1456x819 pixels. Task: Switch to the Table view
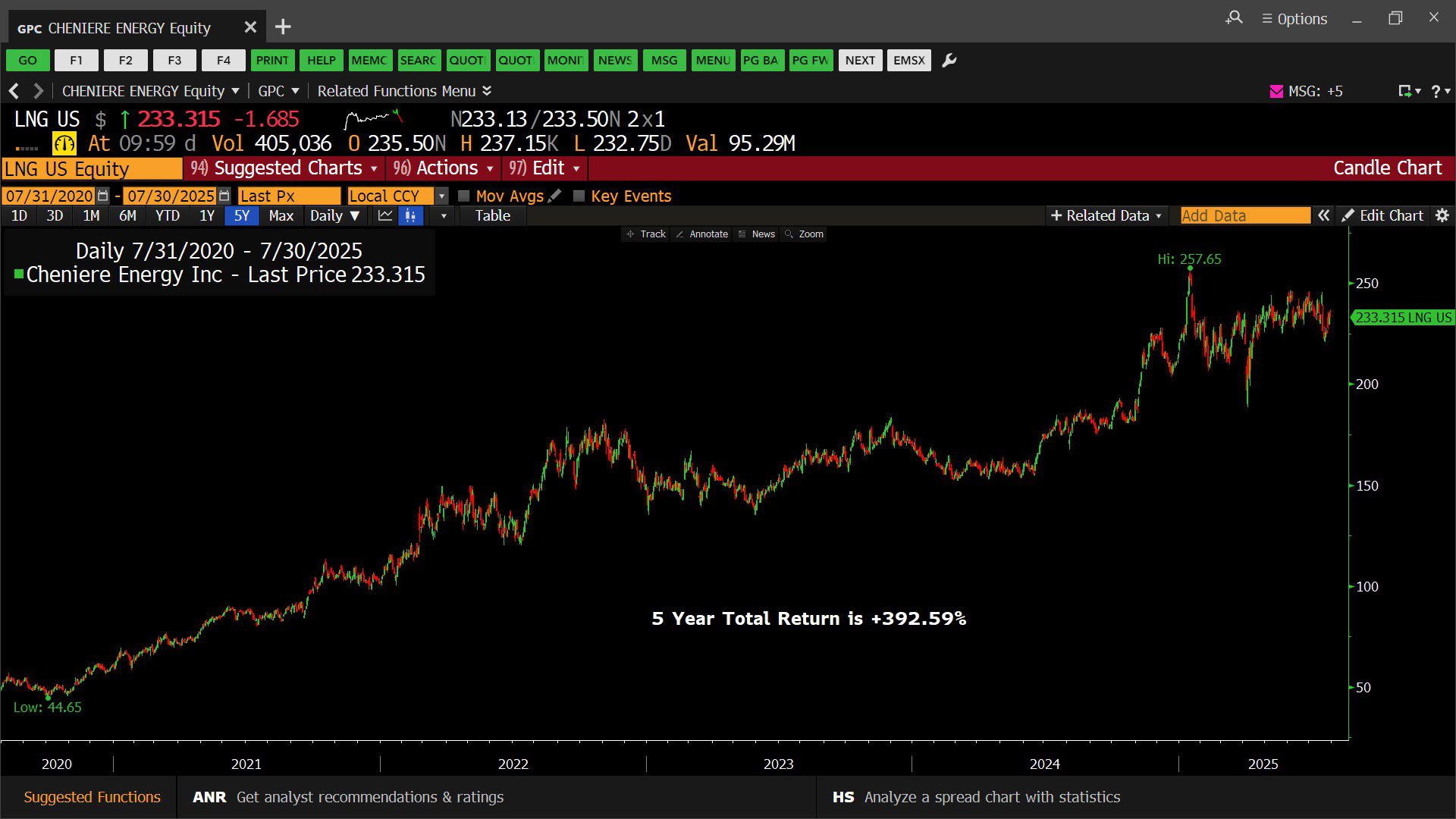[493, 215]
